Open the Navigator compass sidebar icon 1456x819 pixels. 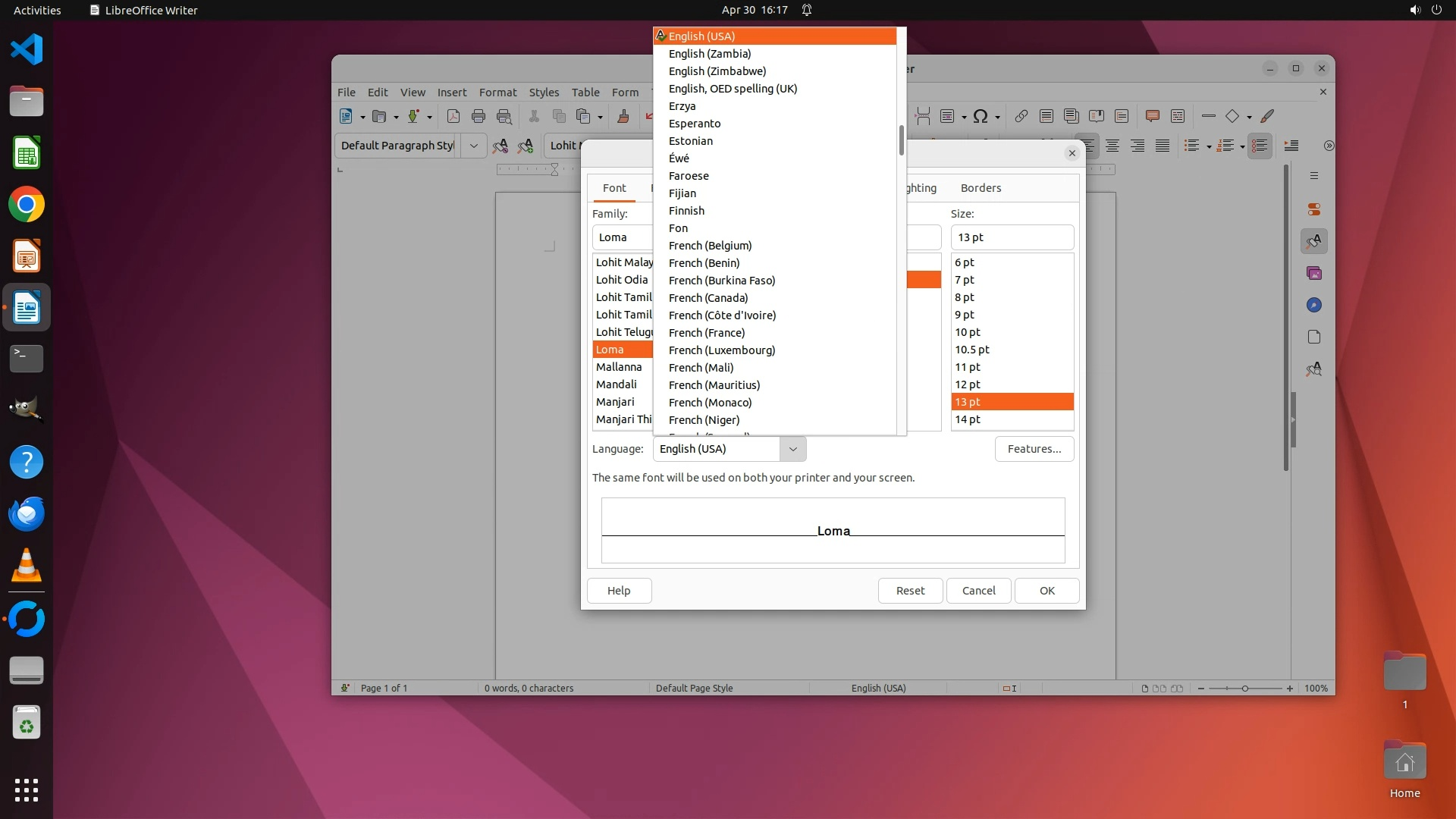pyautogui.click(x=1314, y=305)
